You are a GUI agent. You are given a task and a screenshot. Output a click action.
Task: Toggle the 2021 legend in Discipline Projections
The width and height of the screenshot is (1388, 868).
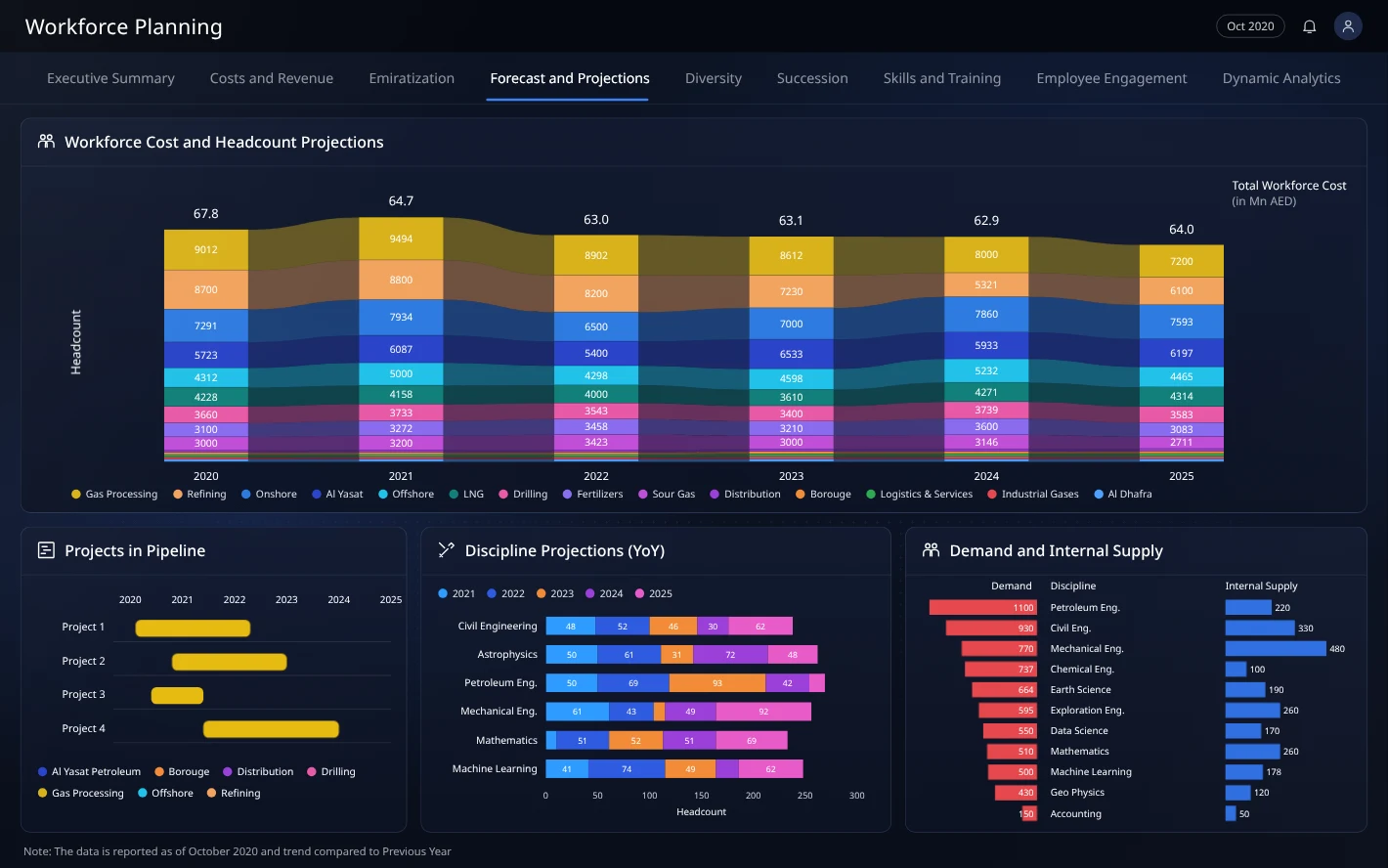click(x=456, y=593)
